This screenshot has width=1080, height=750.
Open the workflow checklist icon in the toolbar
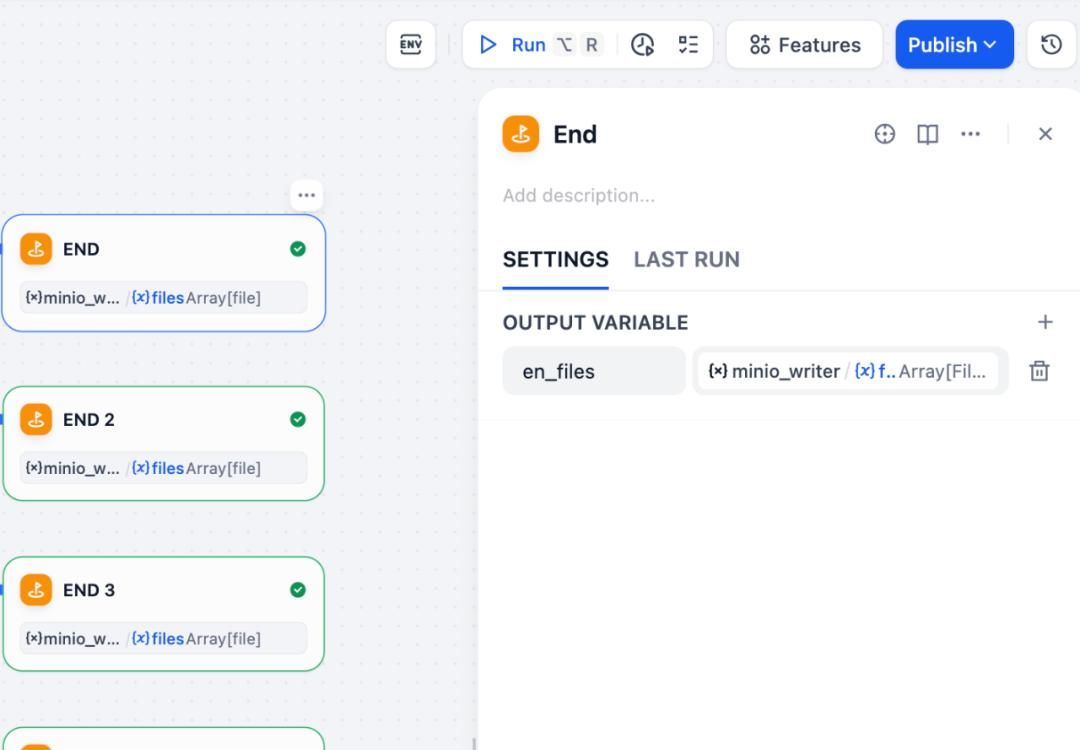[687, 45]
